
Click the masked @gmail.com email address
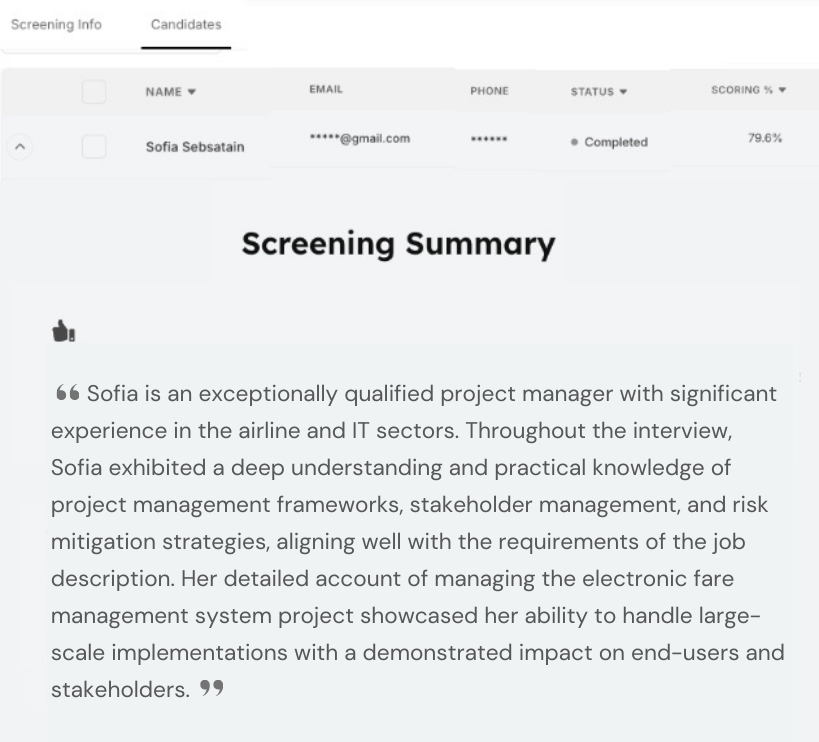[x=360, y=138]
